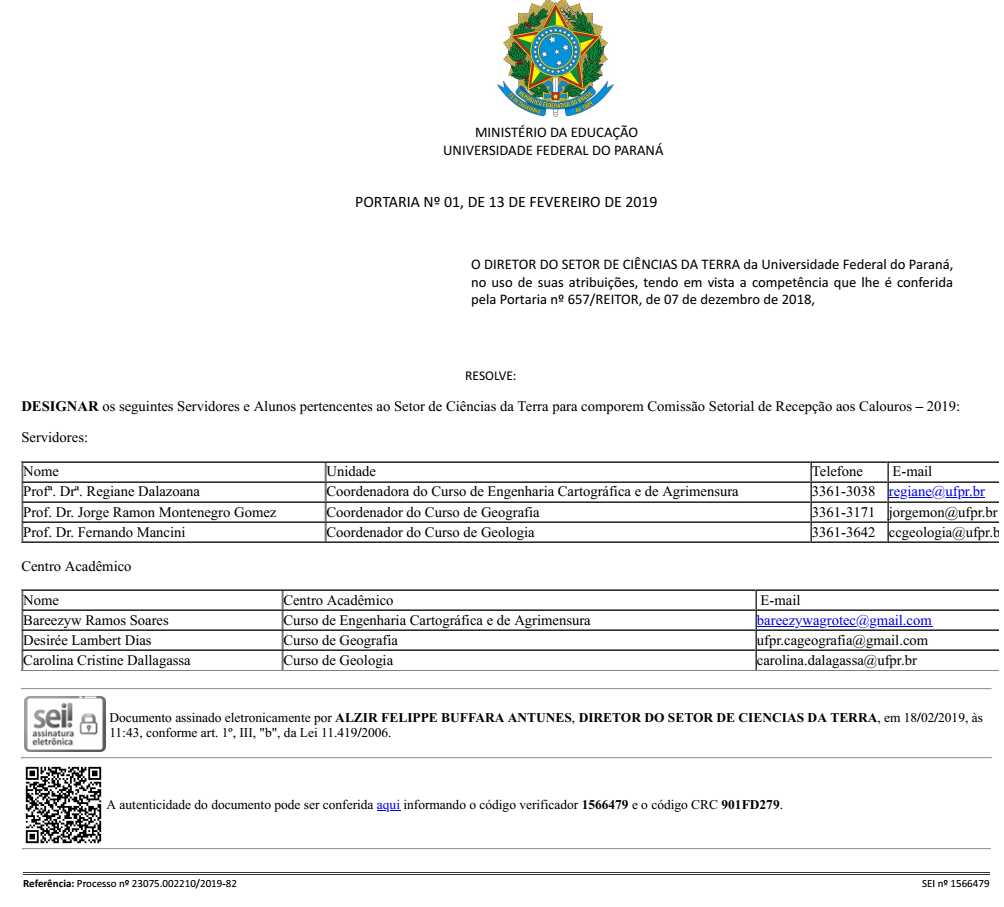Click the 'MINISTÉRIO DA EDUCAÇÃO' heading

click(x=556, y=132)
